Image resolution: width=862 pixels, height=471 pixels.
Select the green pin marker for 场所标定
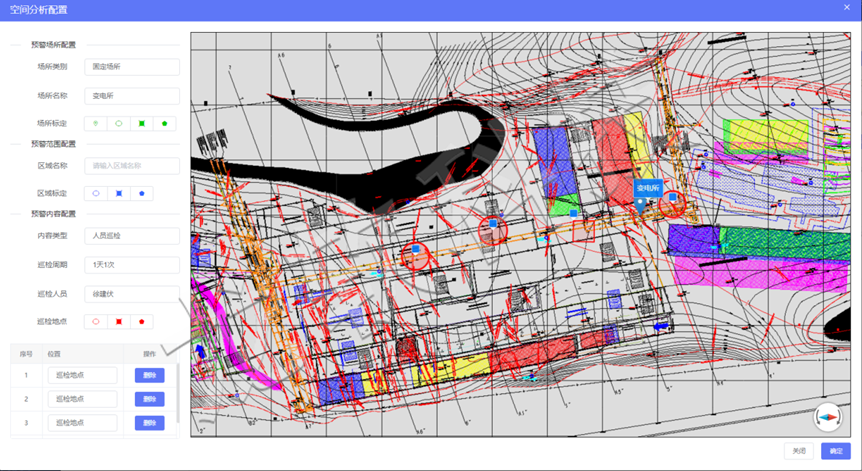coord(96,123)
